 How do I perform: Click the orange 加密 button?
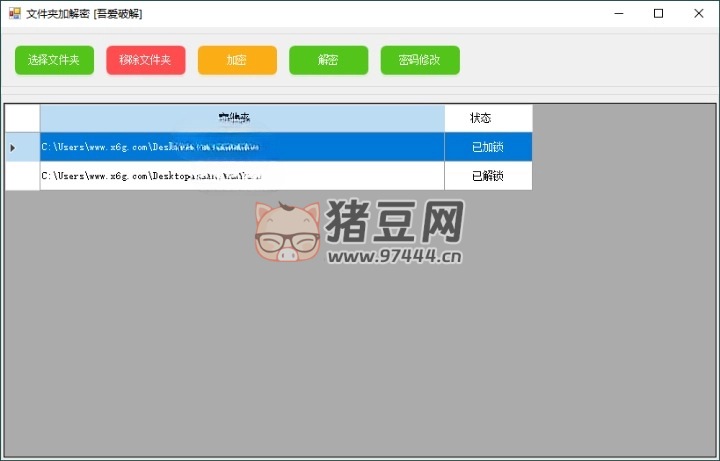pos(237,60)
